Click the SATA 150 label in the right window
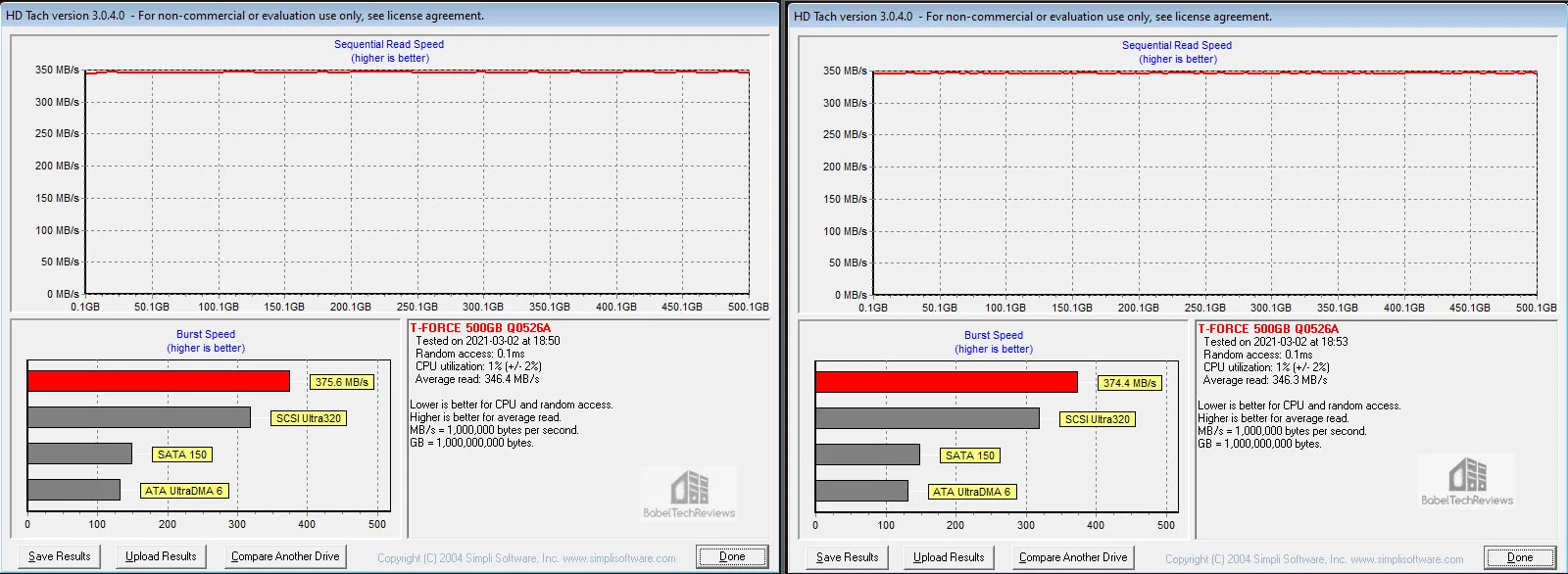1568x574 pixels. [970, 455]
